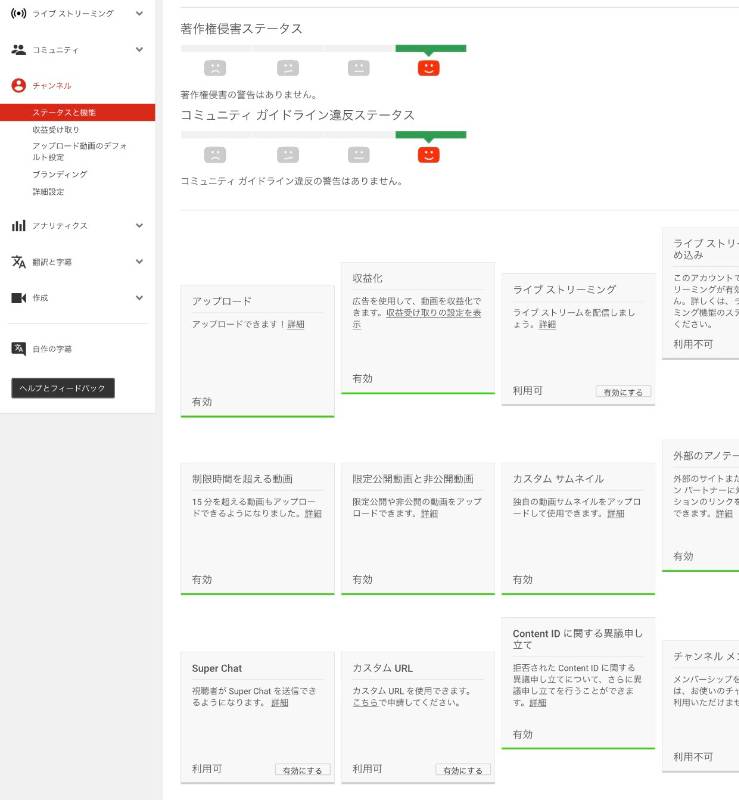Click こちら link in カスタム URL card
Screen dimensions: 739x800
pos(365,703)
